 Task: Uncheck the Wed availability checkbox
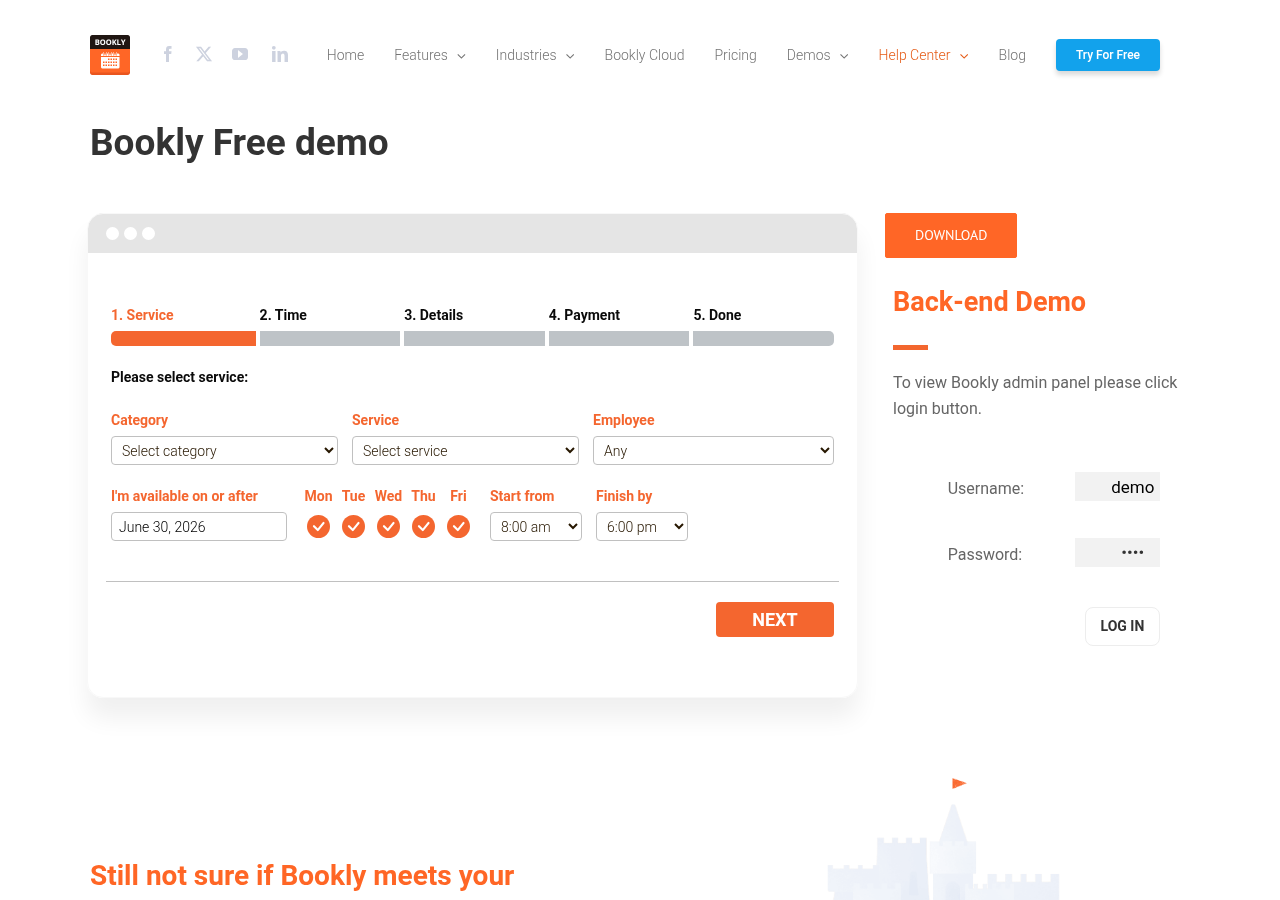tap(388, 526)
